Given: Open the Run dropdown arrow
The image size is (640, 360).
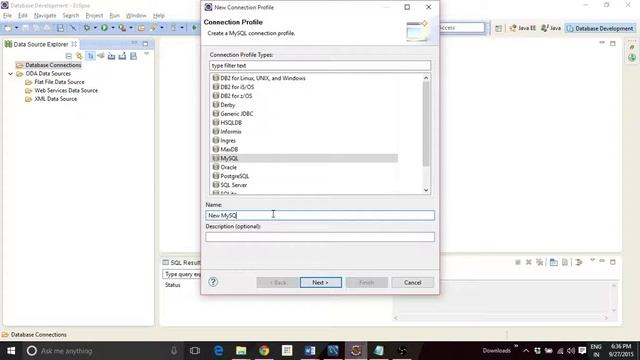Looking at the screenshot, I should (113, 28).
